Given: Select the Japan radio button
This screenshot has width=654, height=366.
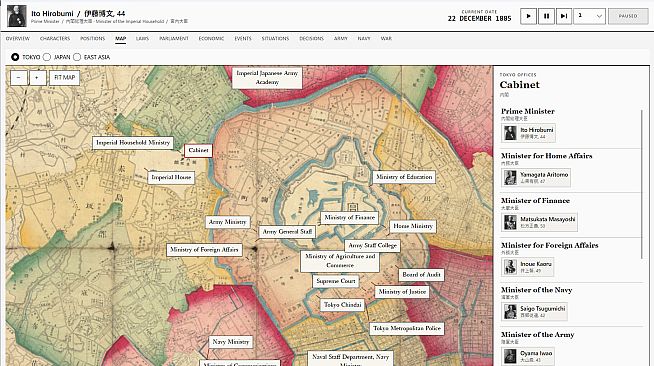Looking at the screenshot, I should pos(47,57).
